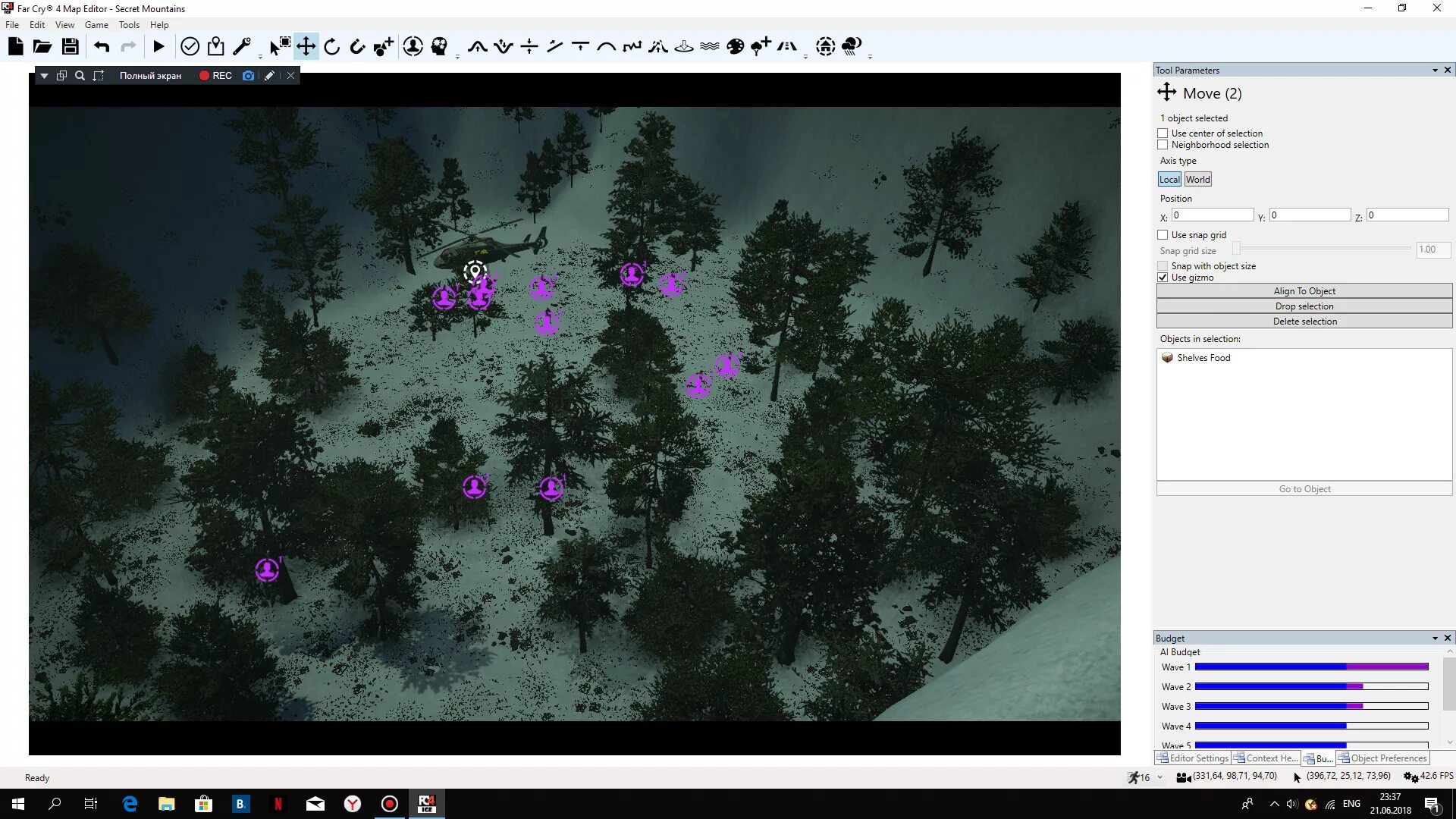Switch to the Object Preferences tab
The image size is (1456, 819).
click(x=1382, y=758)
